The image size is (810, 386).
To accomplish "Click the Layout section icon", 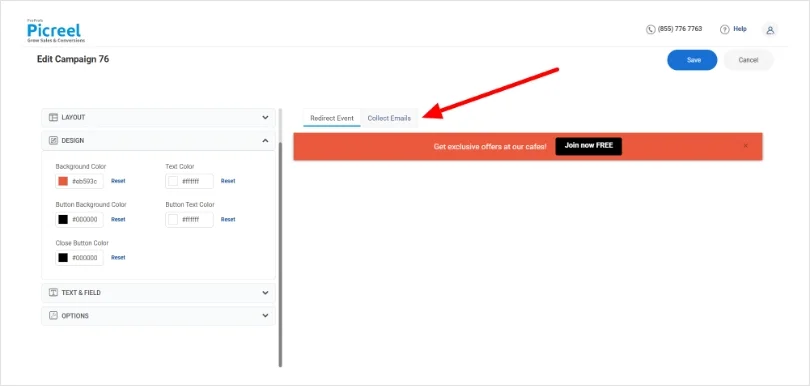I will 53,117.
